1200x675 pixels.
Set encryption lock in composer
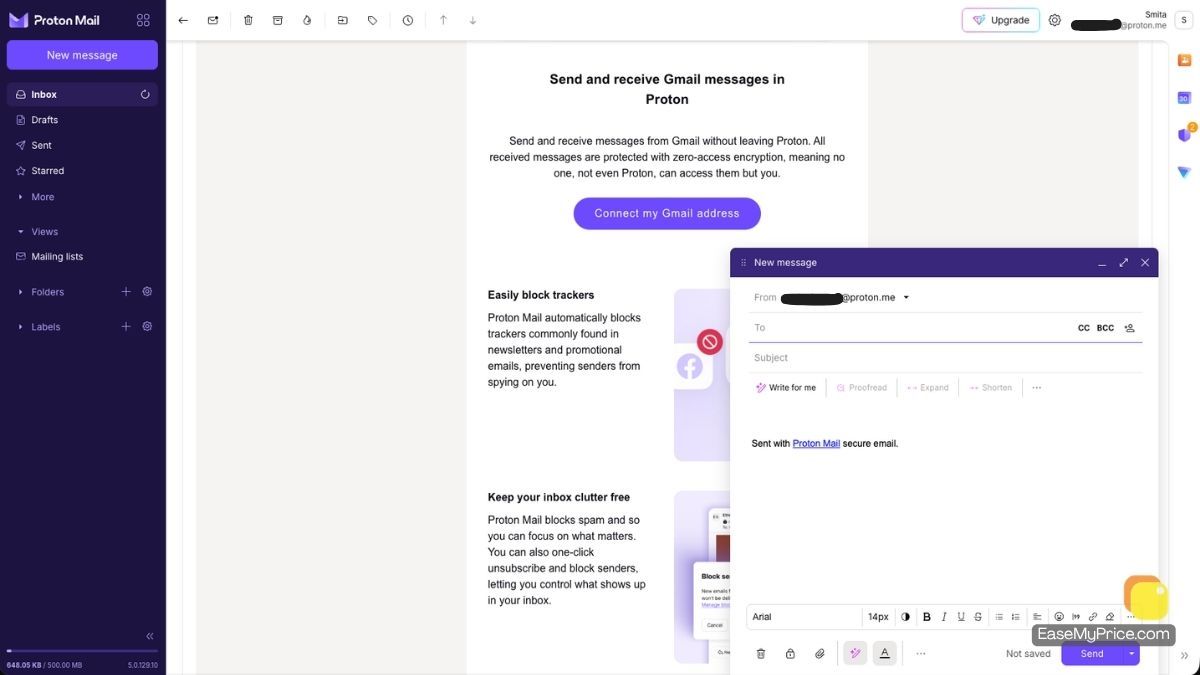coord(790,654)
